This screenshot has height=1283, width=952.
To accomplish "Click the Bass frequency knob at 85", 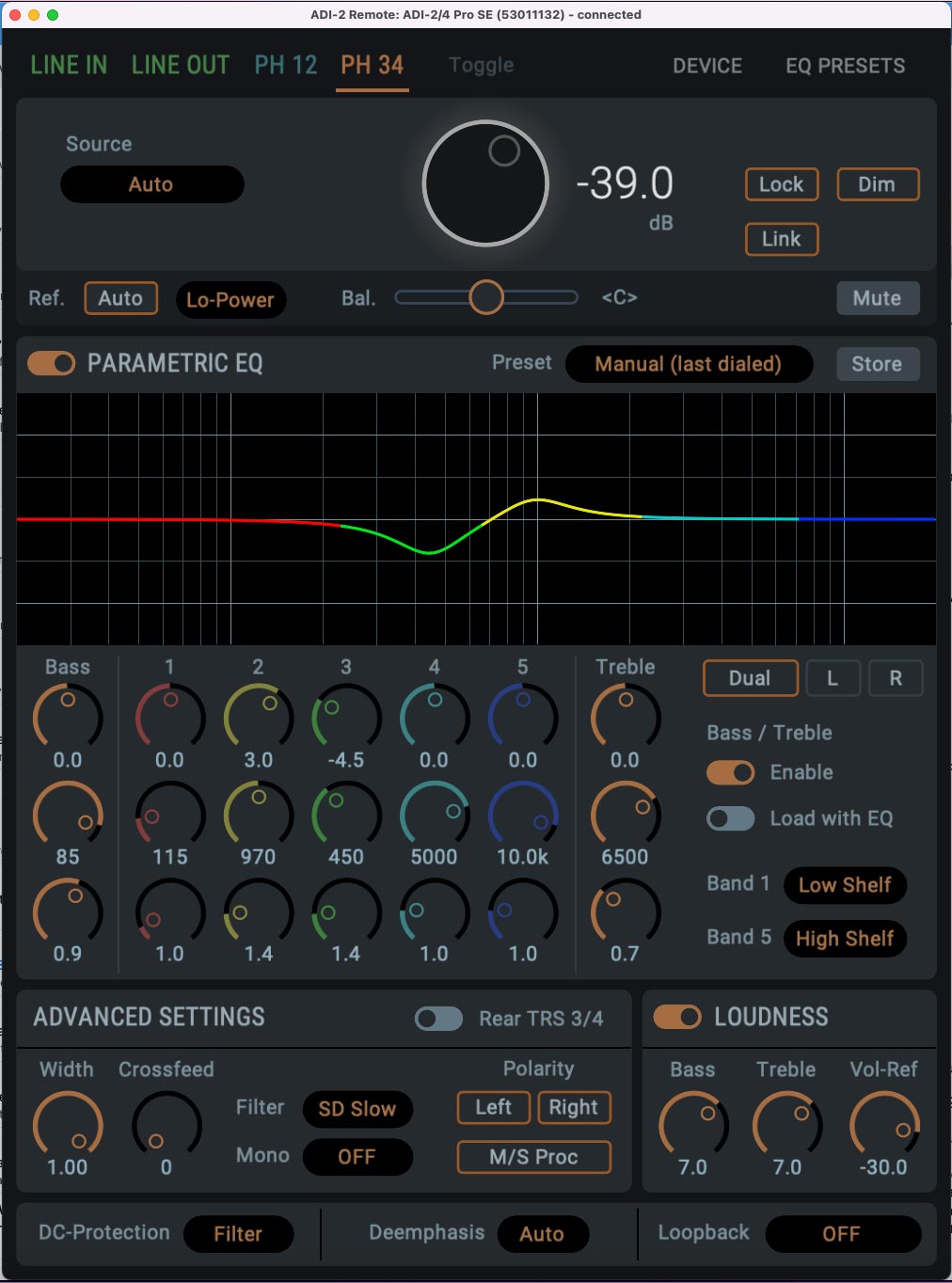I will point(68,815).
